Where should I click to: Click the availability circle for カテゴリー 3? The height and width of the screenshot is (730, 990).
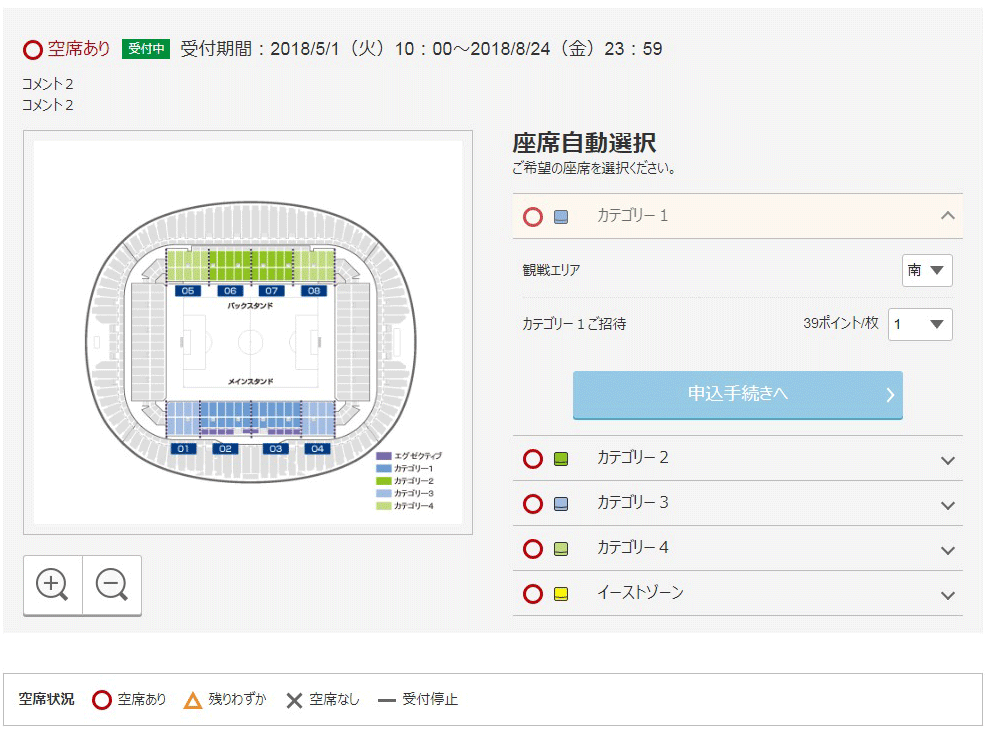[533, 504]
